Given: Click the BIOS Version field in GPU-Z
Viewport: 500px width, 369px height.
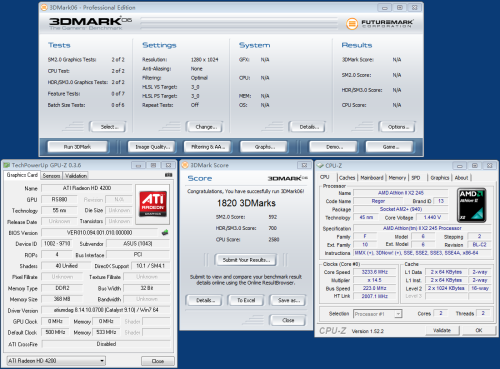Looking at the screenshot, I should tap(100, 233).
